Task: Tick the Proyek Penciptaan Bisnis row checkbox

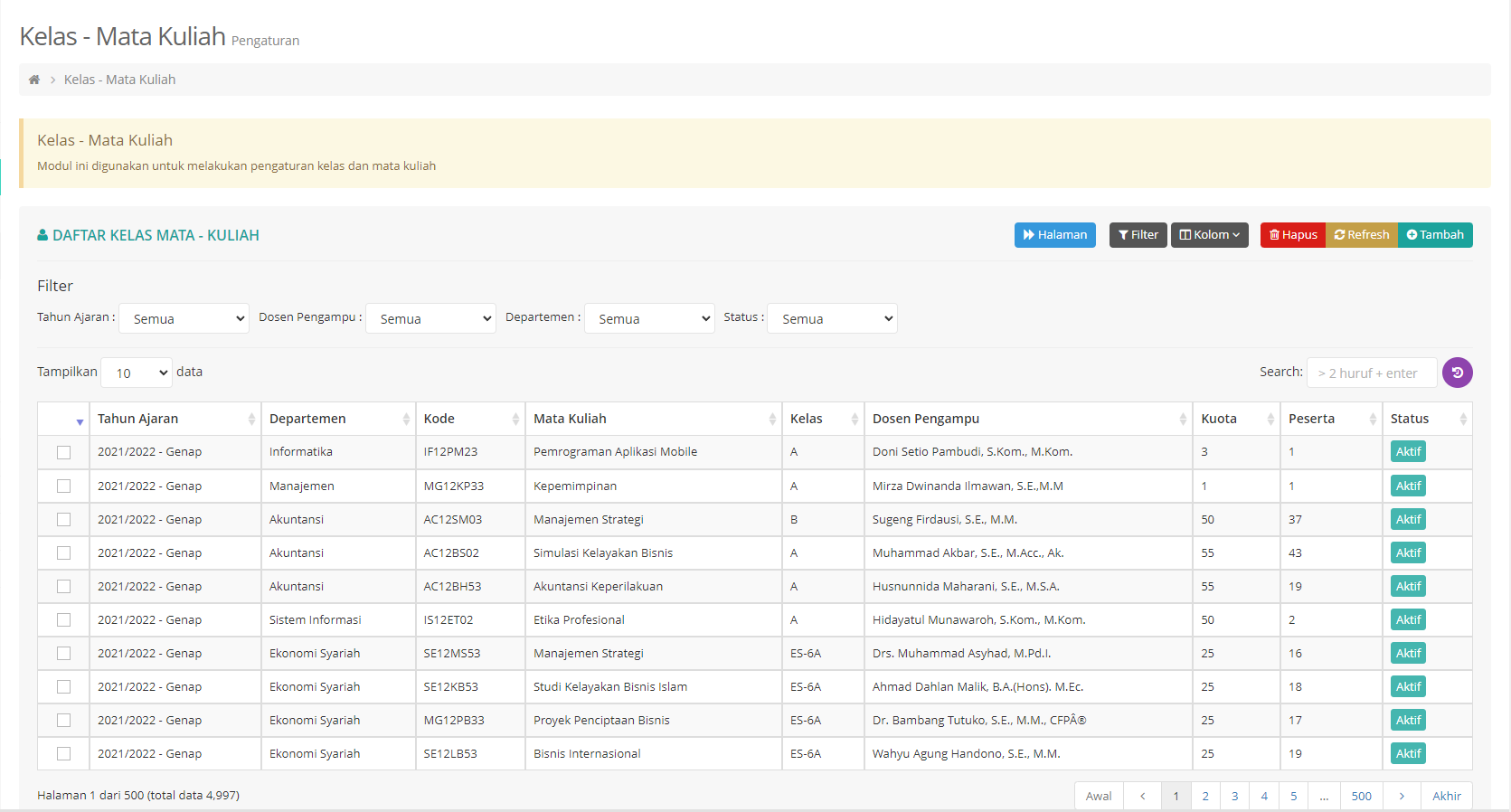Action: tap(63, 720)
